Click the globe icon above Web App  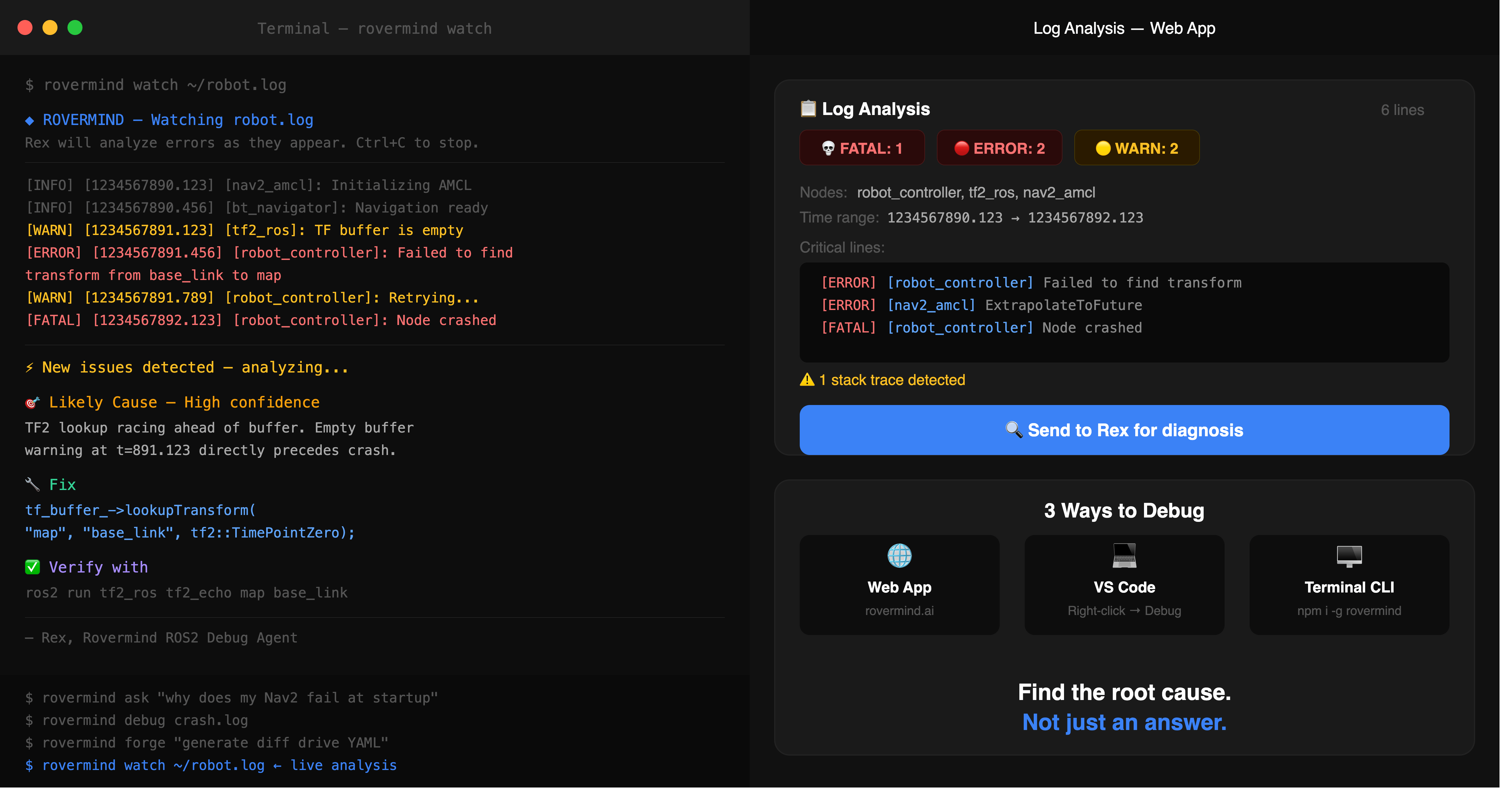point(899,555)
